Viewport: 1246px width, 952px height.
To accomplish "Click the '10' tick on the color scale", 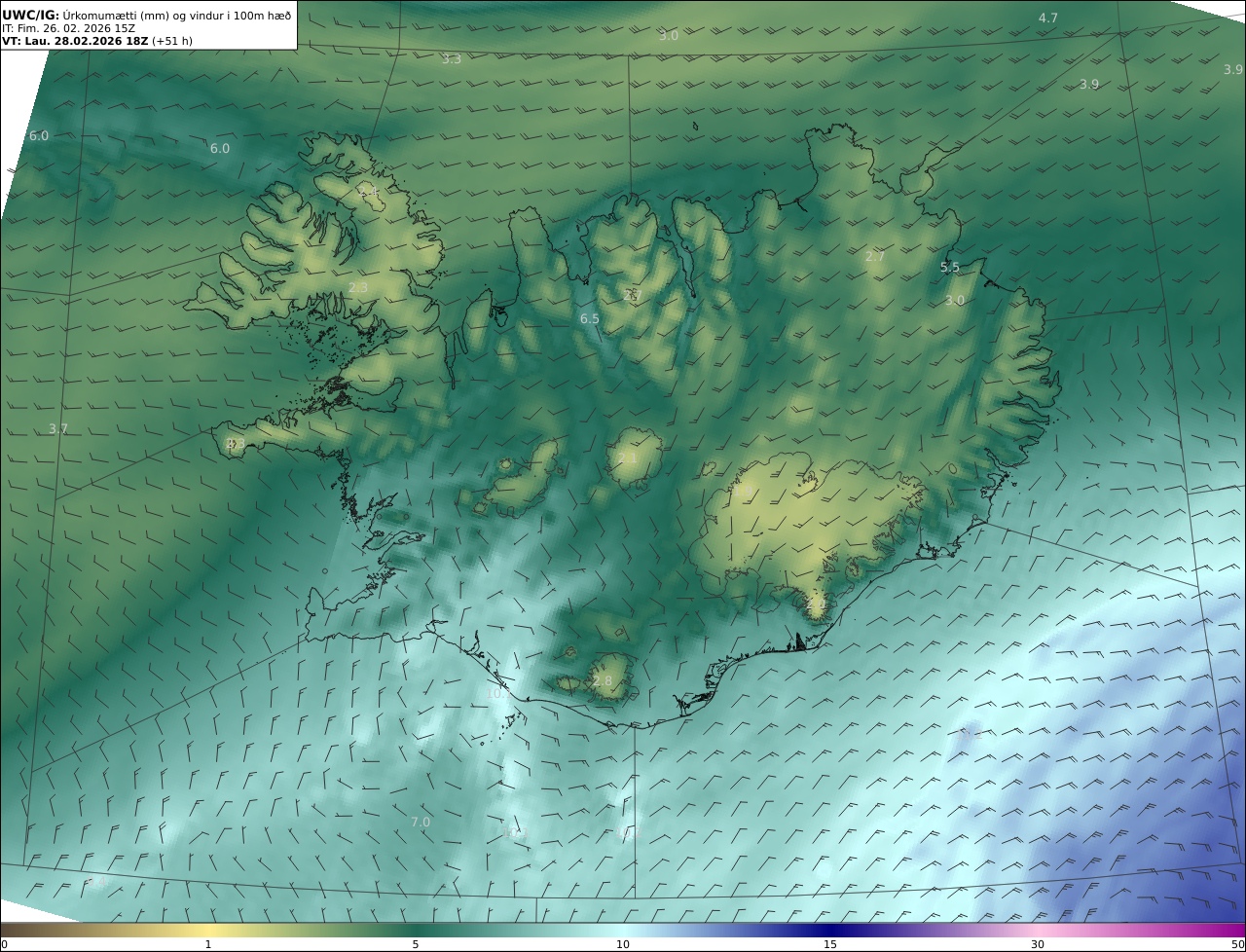I will pyautogui.click(x=623, y=944).
